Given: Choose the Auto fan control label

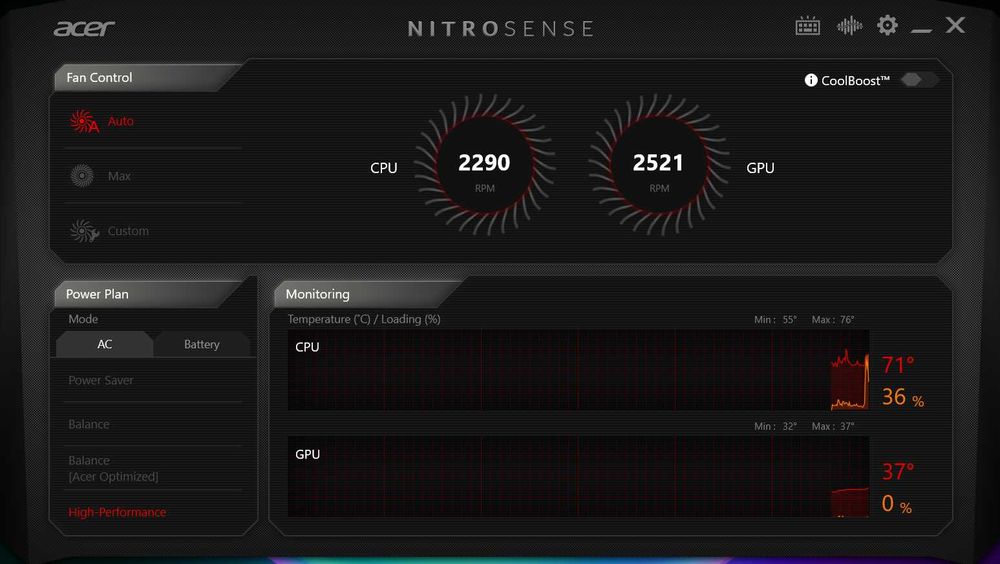Looking at the screenshot, I should pyautogui.click(x=121, y=121).
